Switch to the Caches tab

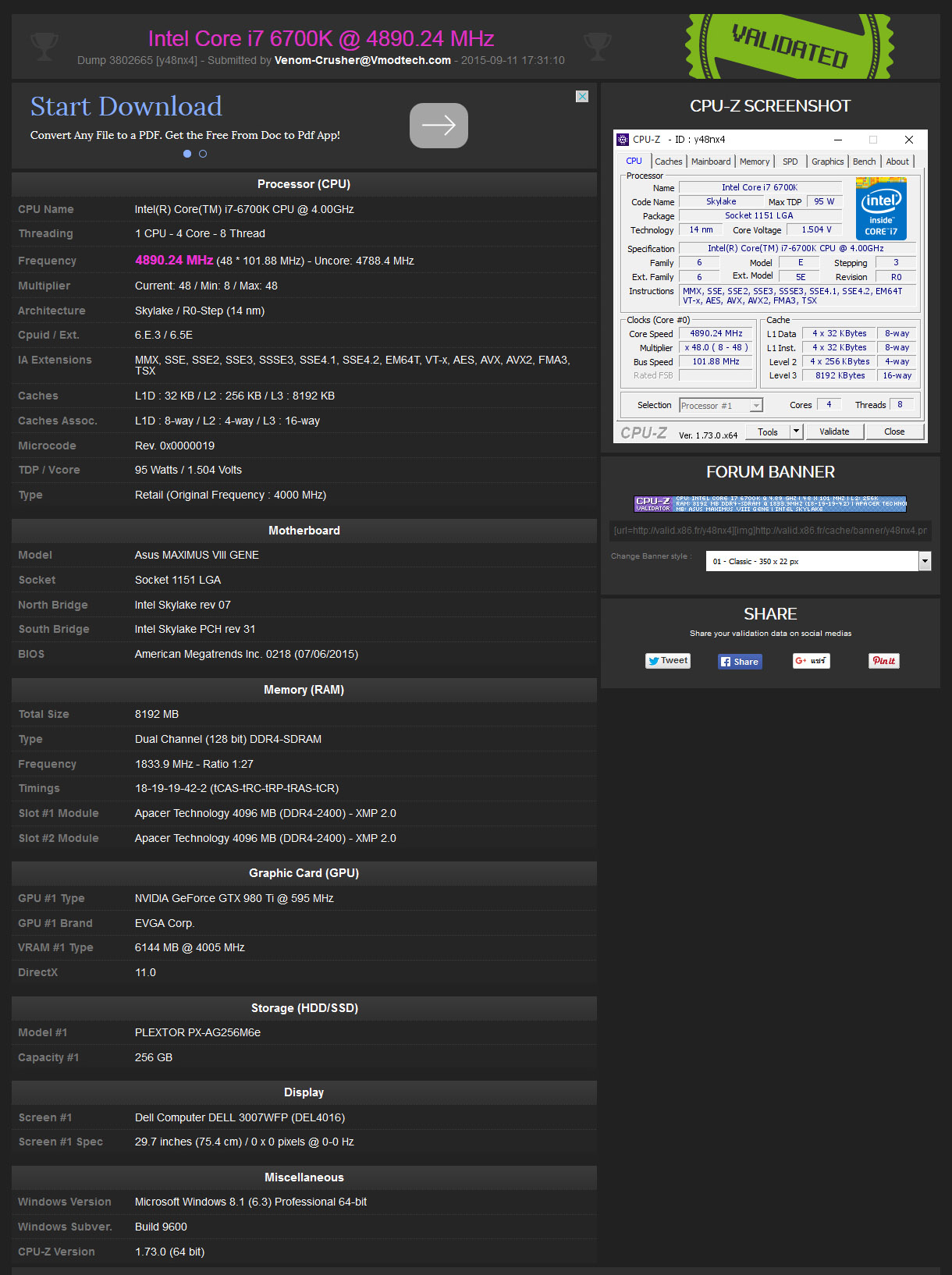669,162
